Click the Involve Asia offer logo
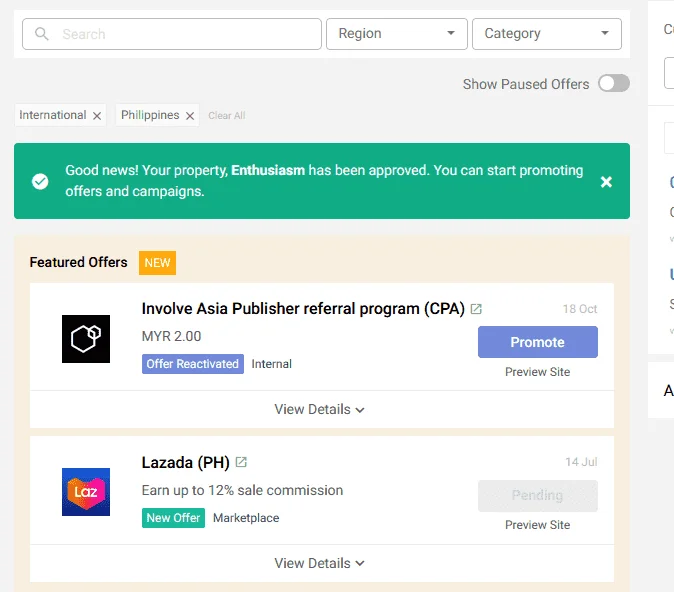Image resolution: width=674 pixels, height=592 pixels. pos(86,339)
